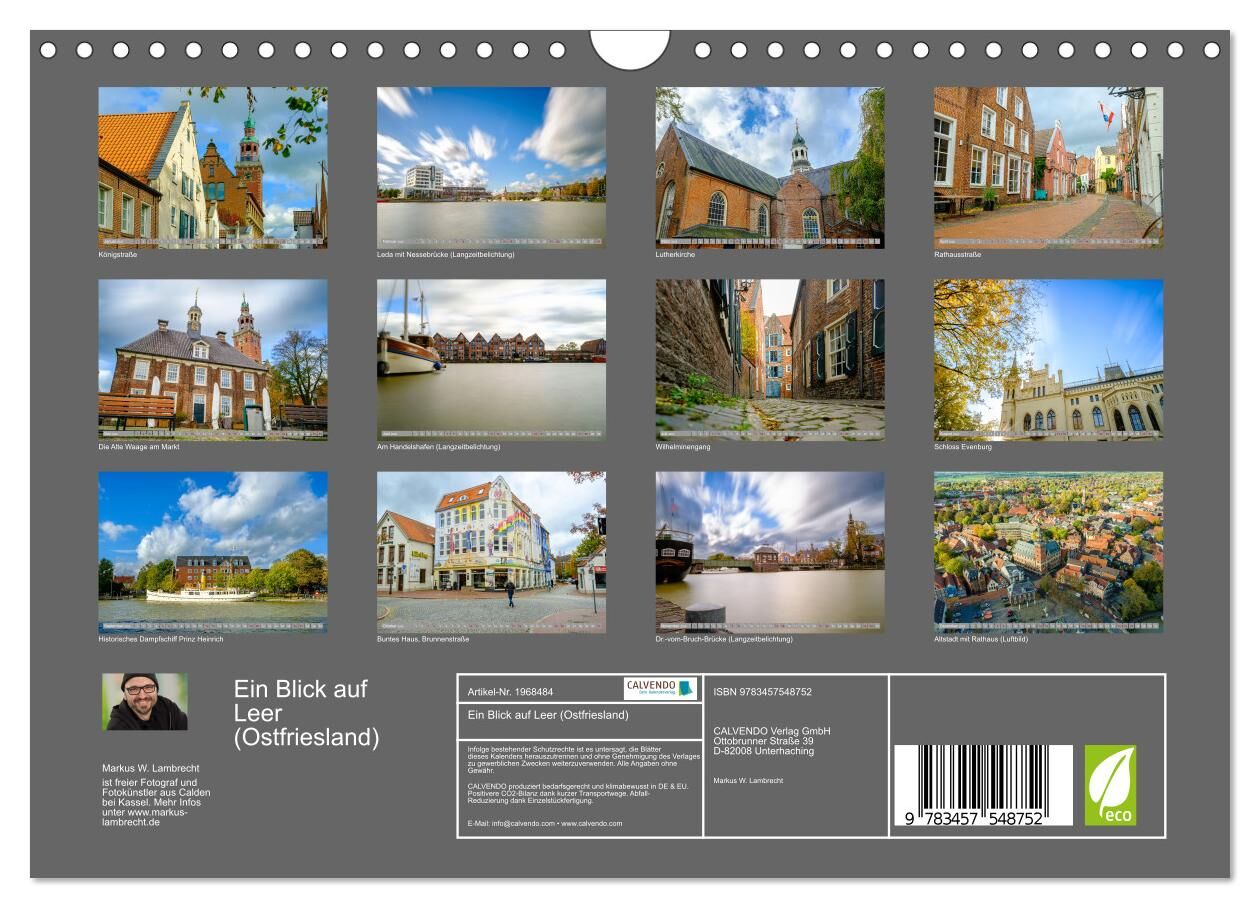
Task: Select the Leda mit Nessebrücke photo
Action: coord(491,167)
